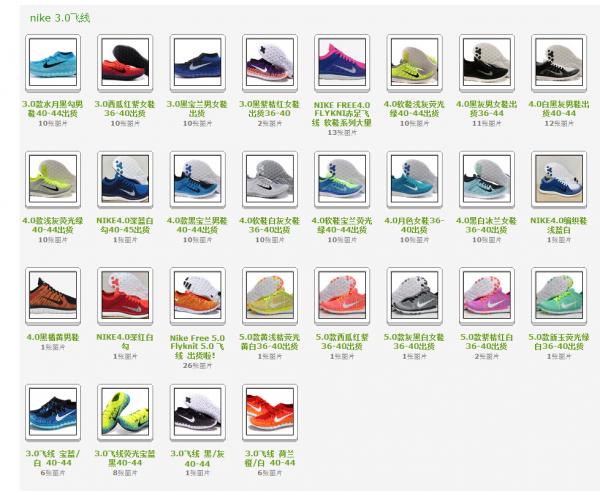Click the '3.0飞线 宝蓝/白 40-44' title link
The height and width of the screenshot is (493, 600).
click(53, 458)
